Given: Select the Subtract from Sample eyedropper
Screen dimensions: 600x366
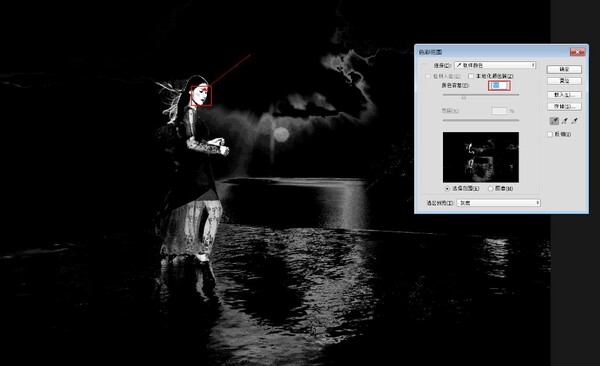Looking at the screenshot, I should 574,121.
